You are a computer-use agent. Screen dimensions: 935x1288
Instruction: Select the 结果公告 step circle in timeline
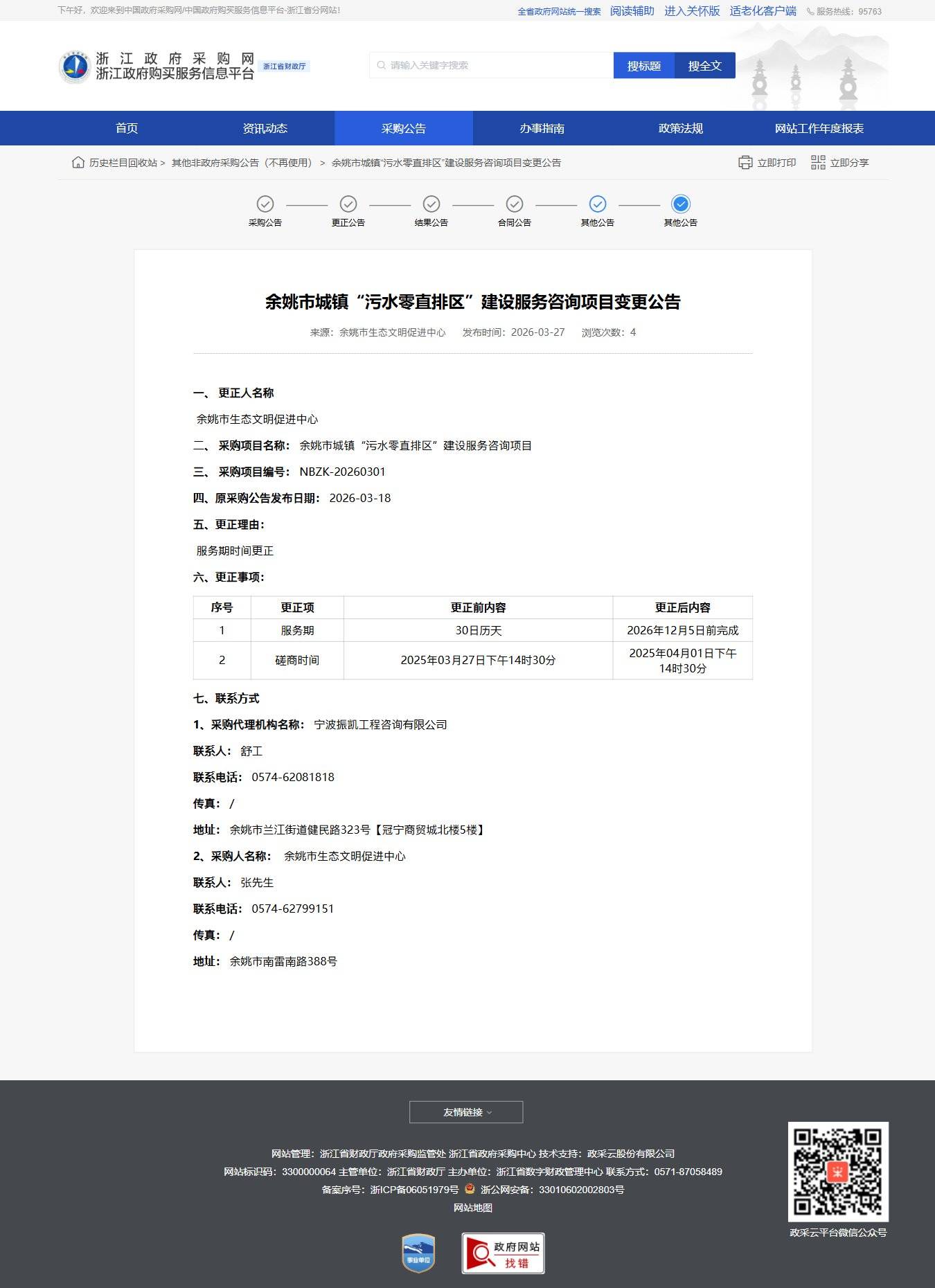pos(431,204)
